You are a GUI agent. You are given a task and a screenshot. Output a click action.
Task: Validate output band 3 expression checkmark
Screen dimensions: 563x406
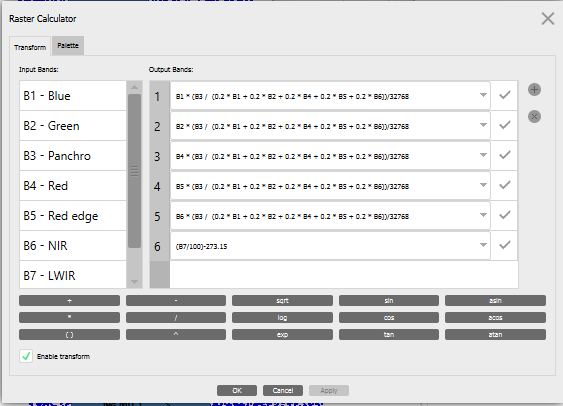pyautogui.click(x=504, y=155)
